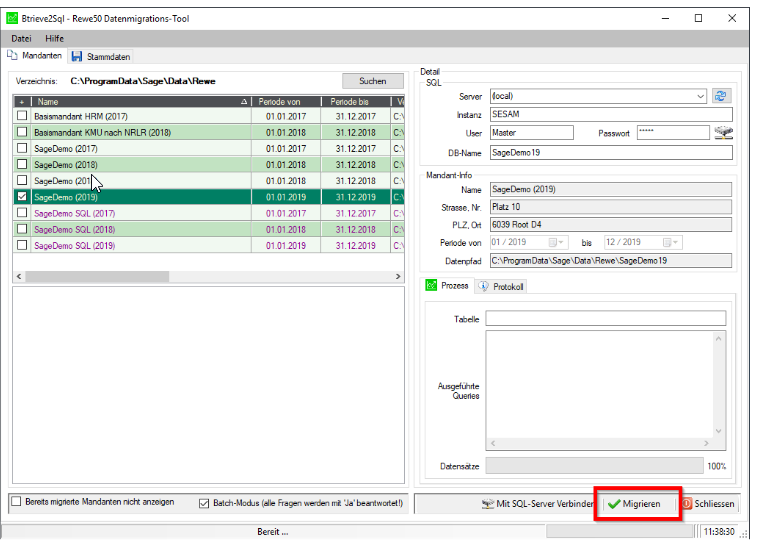
Task: Enable 'Bereits migrierte Mandanten nicht anzeigen'
Action: click(16, 501)
